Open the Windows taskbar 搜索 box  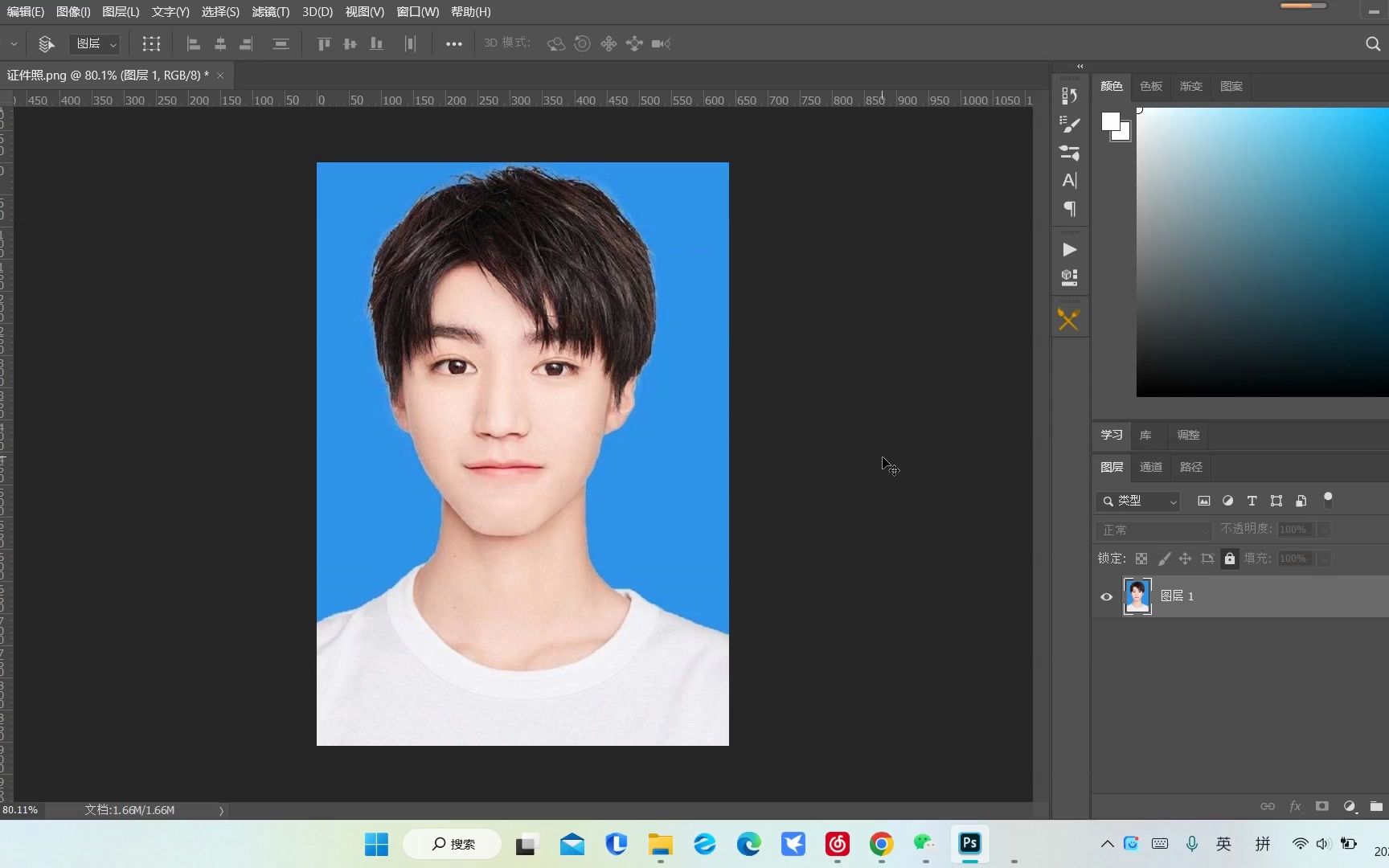point(453,844)
